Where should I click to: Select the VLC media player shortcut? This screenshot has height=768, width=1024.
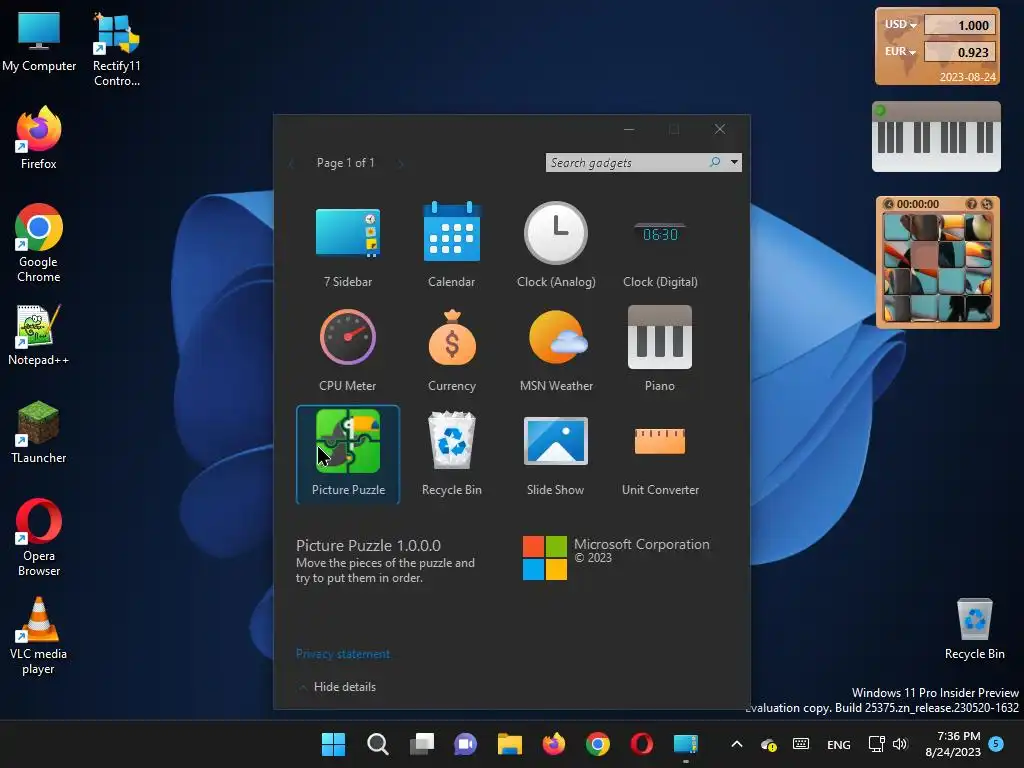click(39, 636)
